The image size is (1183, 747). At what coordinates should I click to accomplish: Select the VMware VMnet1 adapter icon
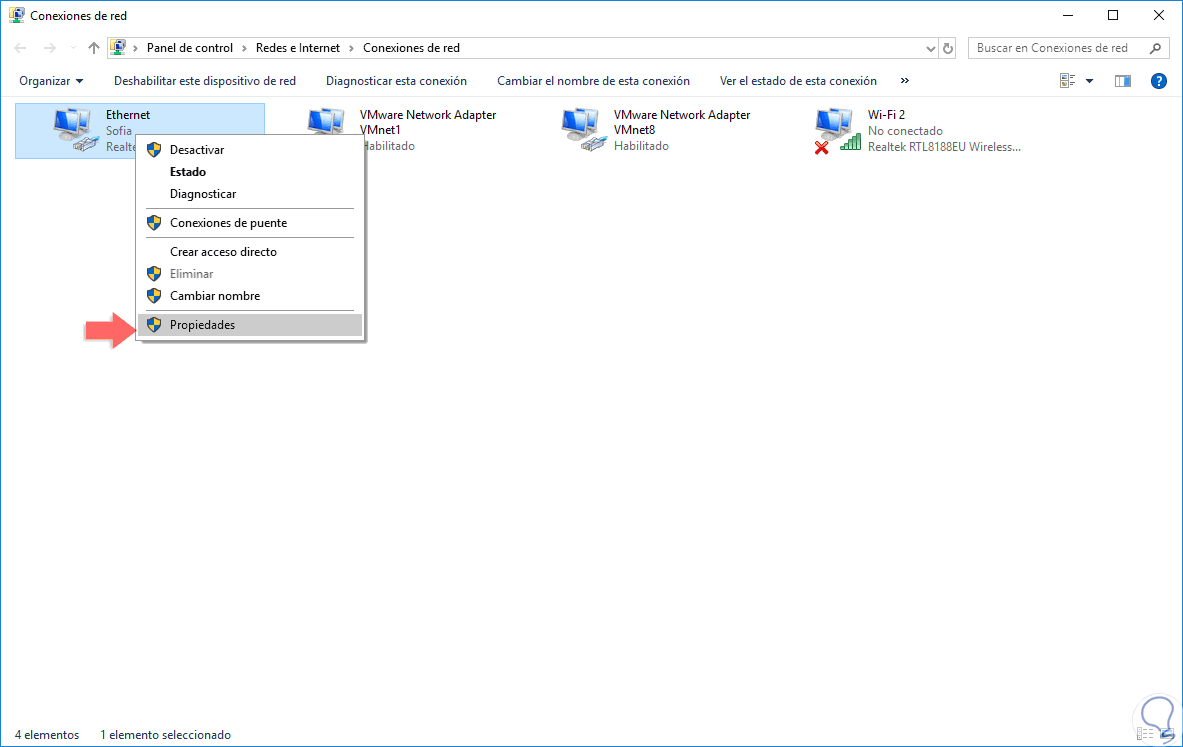(326, 121)
